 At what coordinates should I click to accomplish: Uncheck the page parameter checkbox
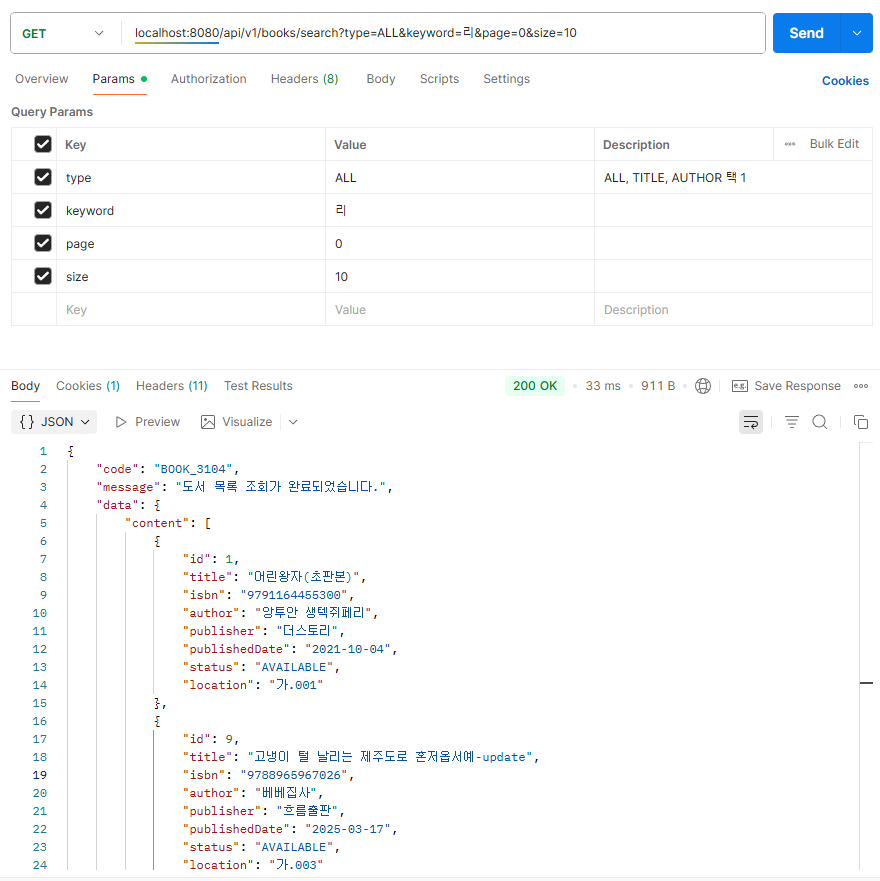[x=43, y=243]
